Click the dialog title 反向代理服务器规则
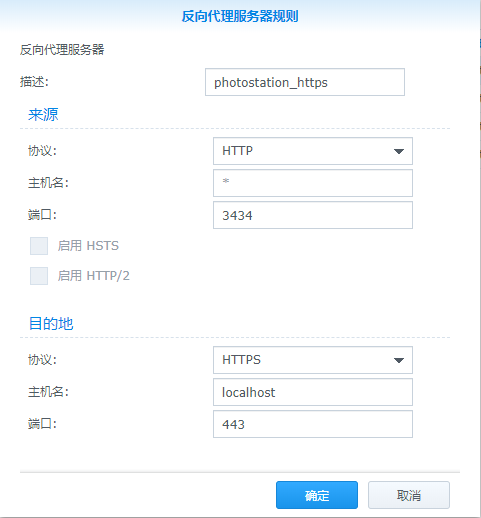481x518 pixels. (240, 16)
